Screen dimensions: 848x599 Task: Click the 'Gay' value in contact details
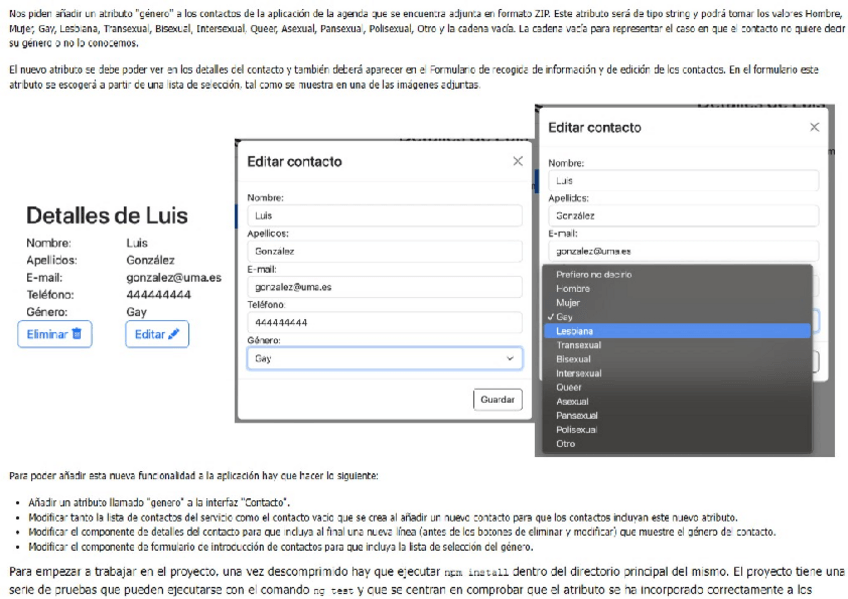pyautogui.click(x=136, y=312)
